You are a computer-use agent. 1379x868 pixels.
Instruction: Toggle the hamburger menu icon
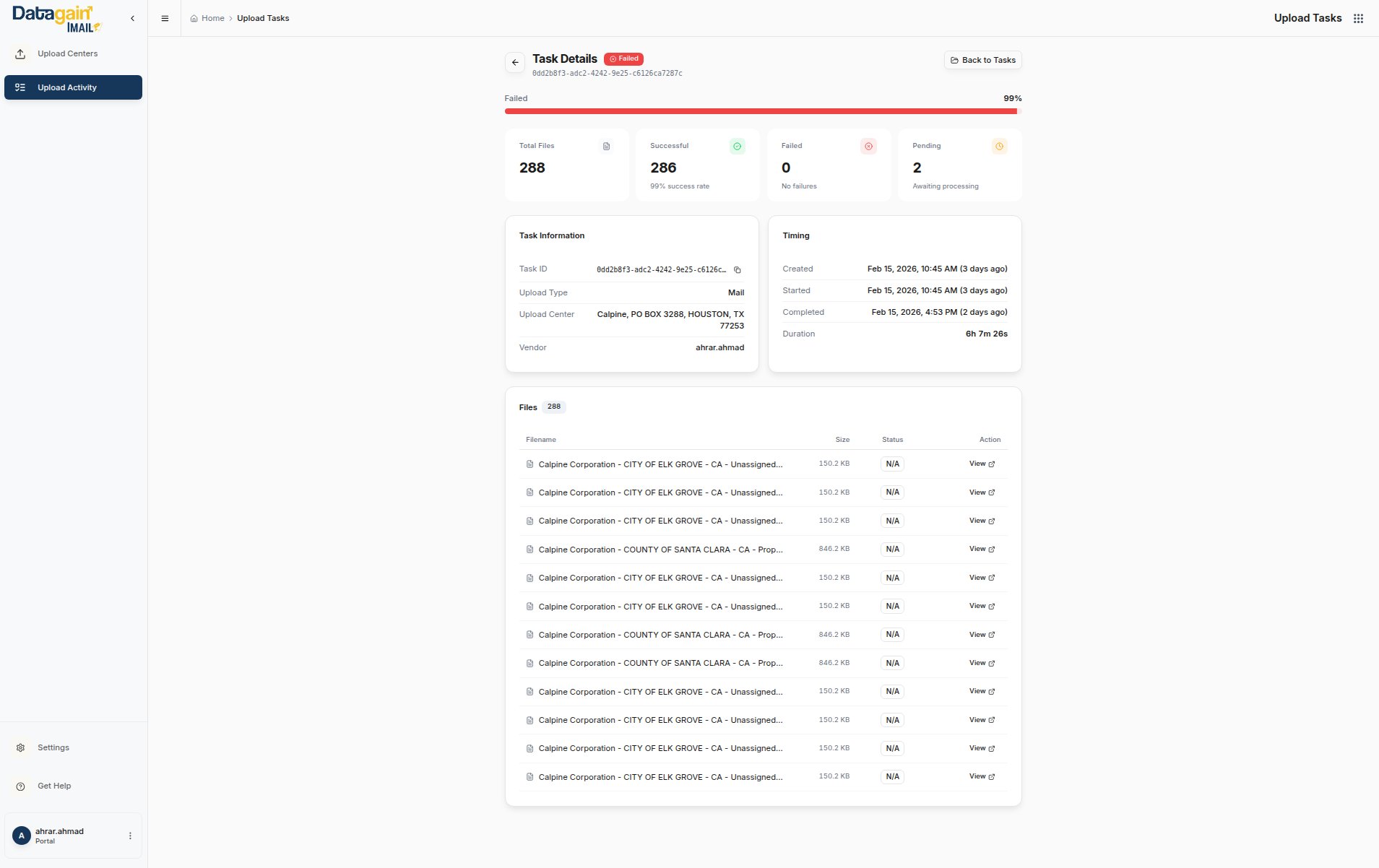coord(165,19)
